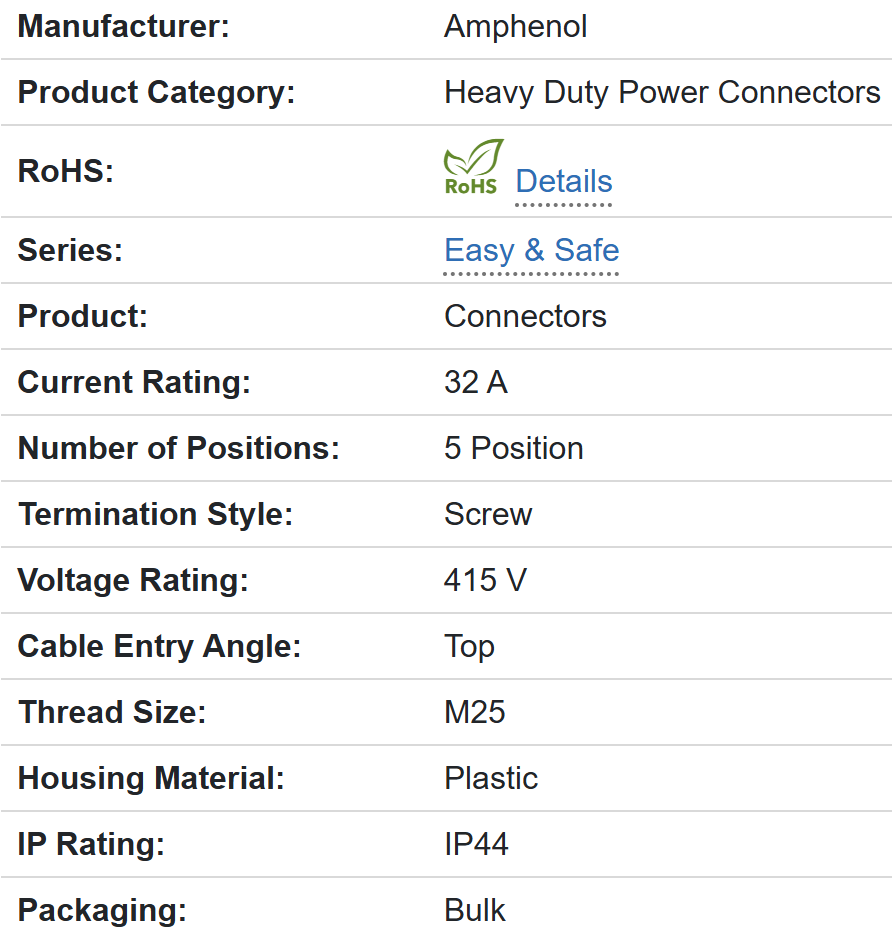This screenshot has height=934, width=892.
Task: Open the RoHS Details link
Action: (x=564, y=181)
